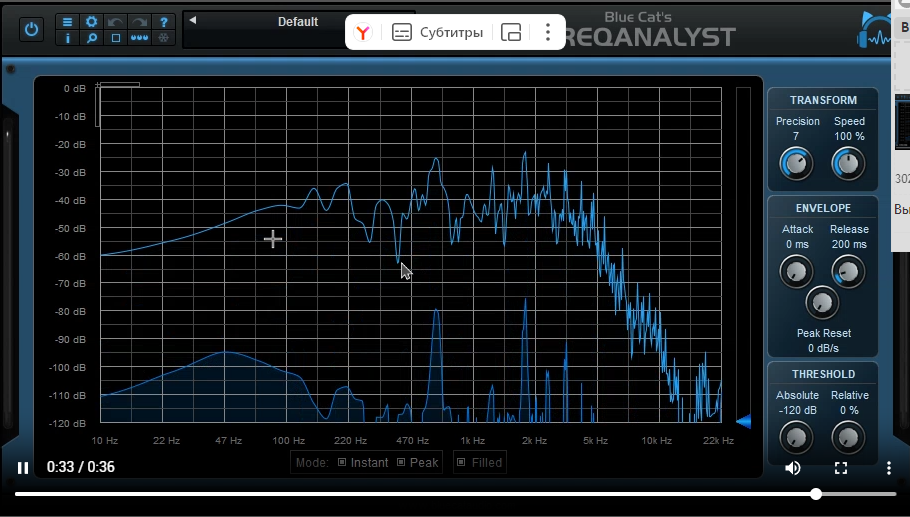Image resolution: width=910 pixels, height=517 pixels.
Task: Open video player more options dots
Action: pyautogui.click(x=889, y=468)
